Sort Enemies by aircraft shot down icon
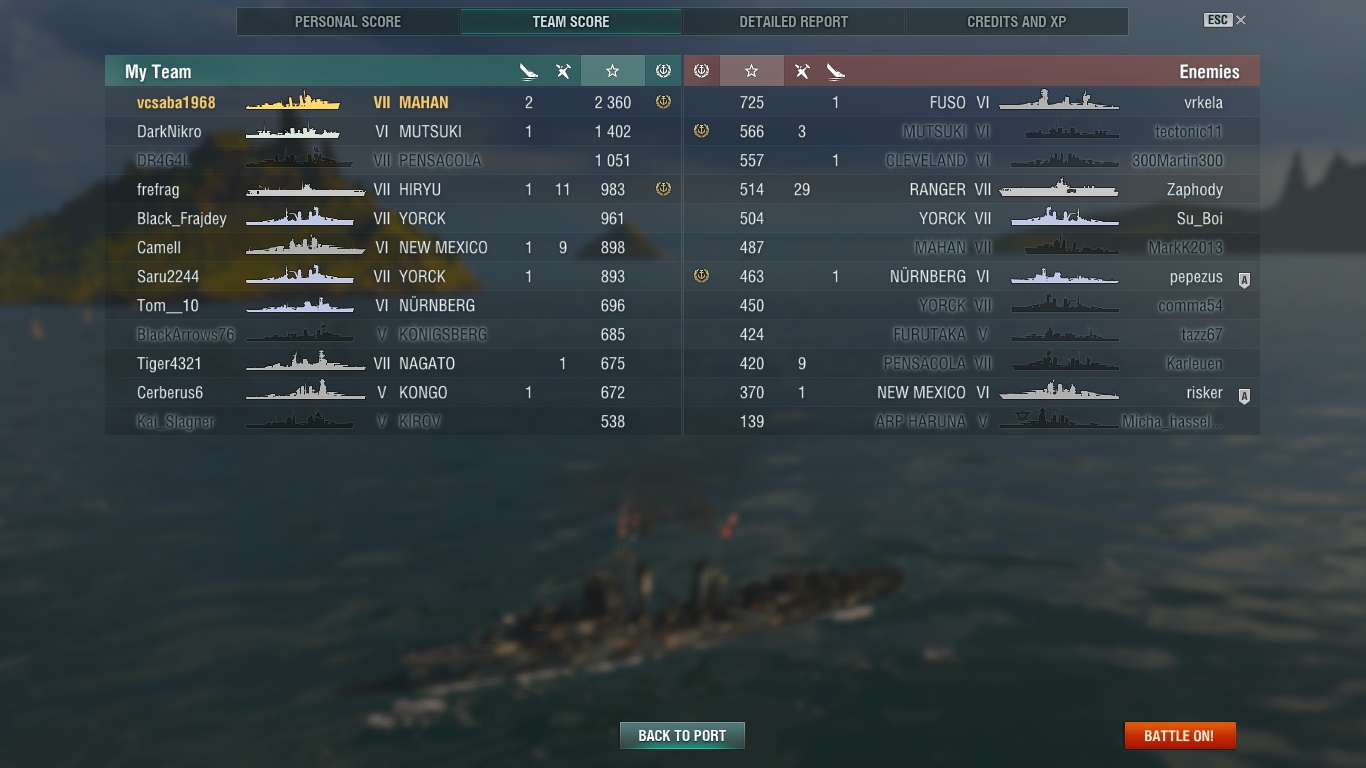 [802, 71]
